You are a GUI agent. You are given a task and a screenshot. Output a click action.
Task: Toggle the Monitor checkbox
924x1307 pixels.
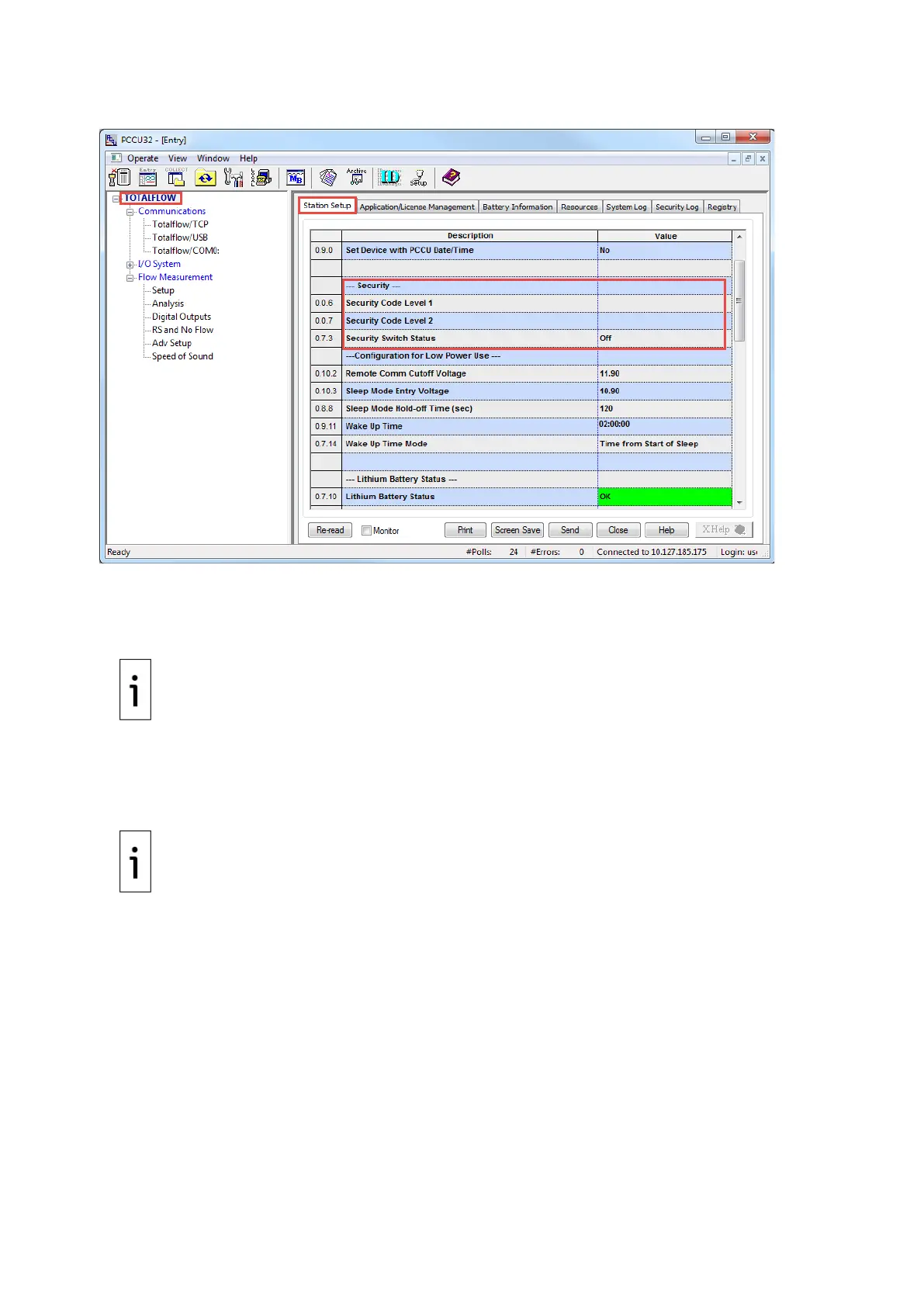(366, 531)
